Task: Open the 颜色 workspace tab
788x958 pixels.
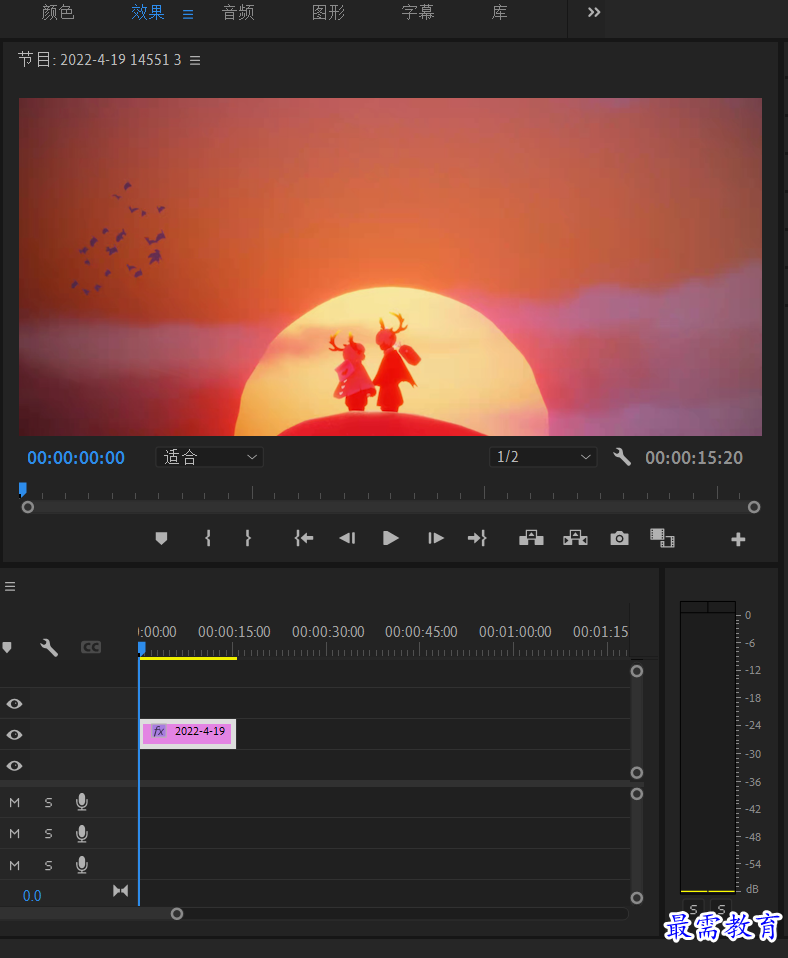Action: pyautogui.click(x=58, y=12)
